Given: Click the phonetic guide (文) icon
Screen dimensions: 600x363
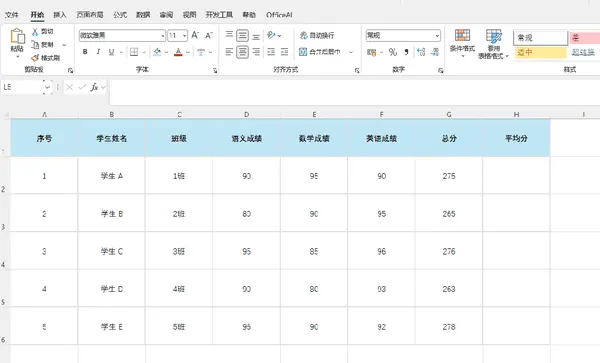Looking at the screenshot, I should pyautogui.click(x=201, y=52).
